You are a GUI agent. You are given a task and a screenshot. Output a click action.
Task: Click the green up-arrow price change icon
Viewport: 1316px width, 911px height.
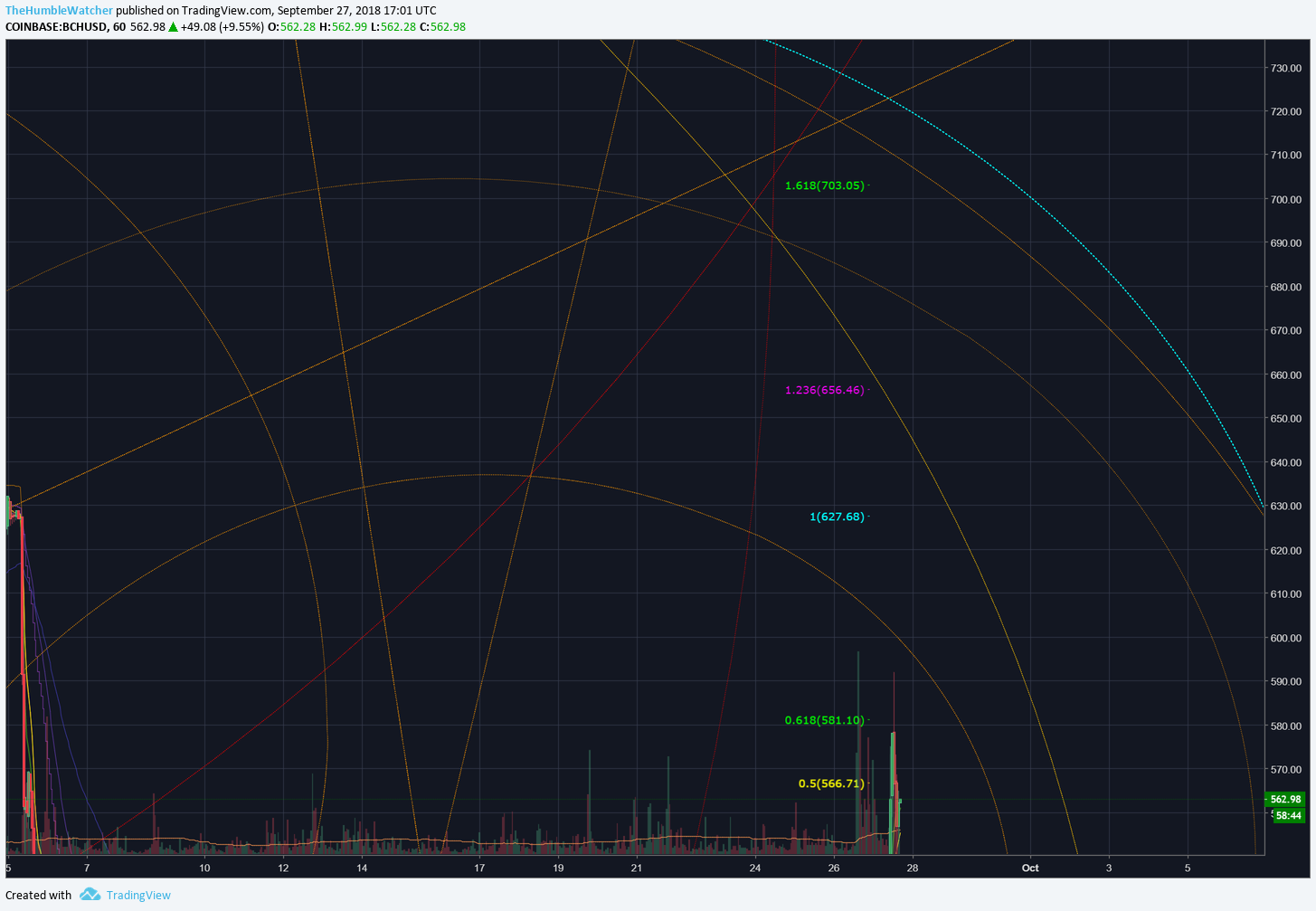pos(173,26)
